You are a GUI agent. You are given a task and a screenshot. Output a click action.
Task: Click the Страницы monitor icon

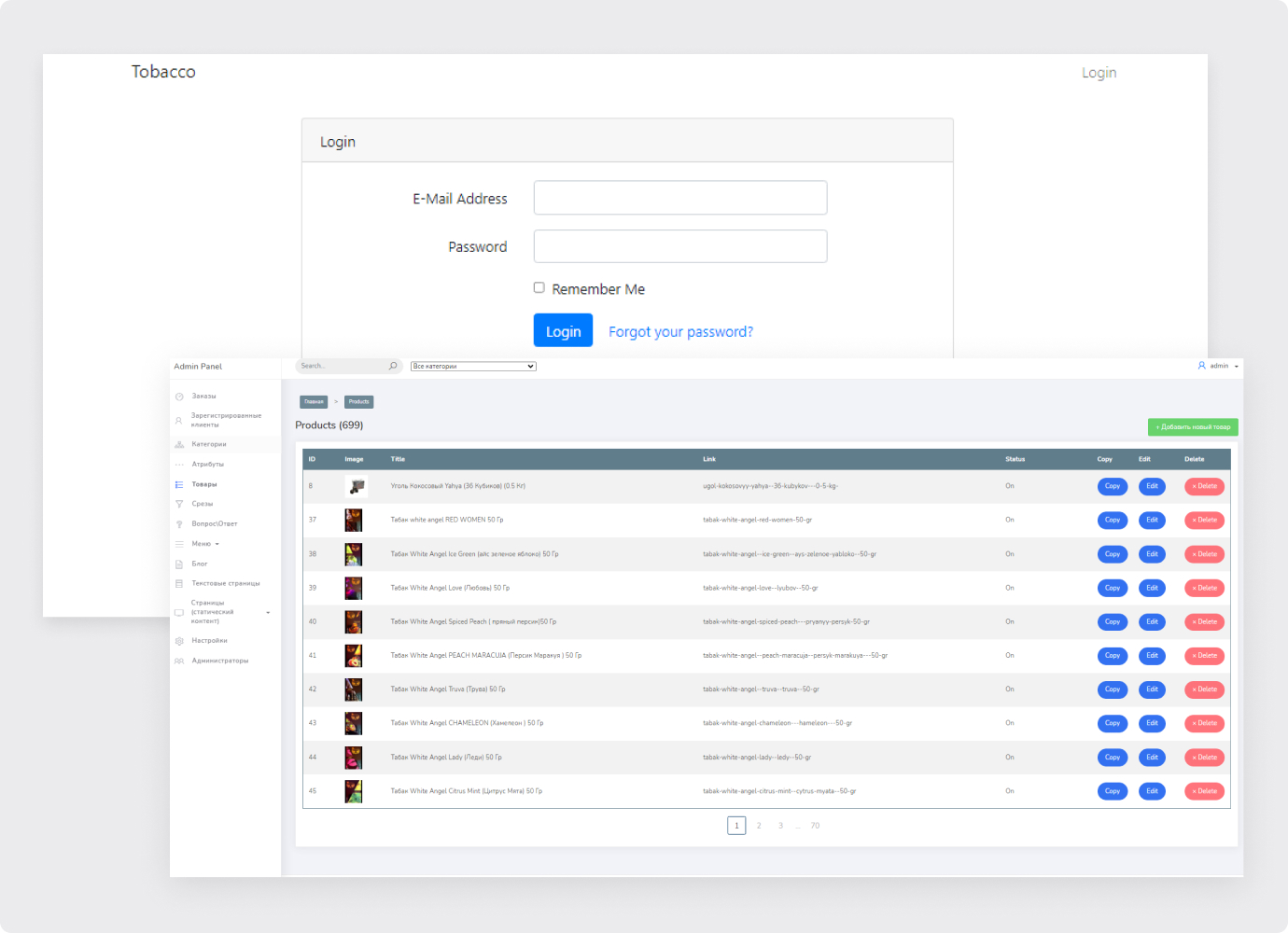179,613
